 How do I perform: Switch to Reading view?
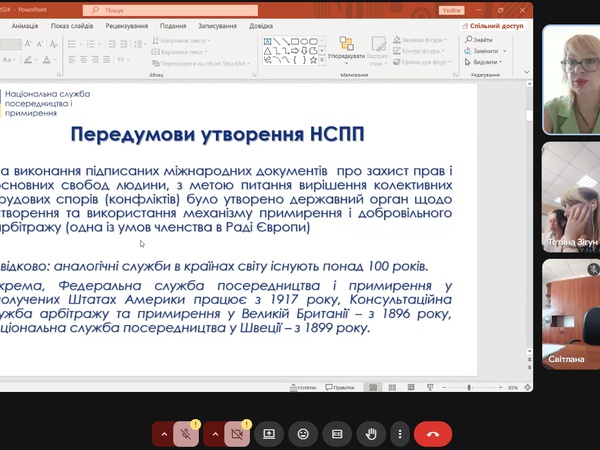tap(411, 387)
